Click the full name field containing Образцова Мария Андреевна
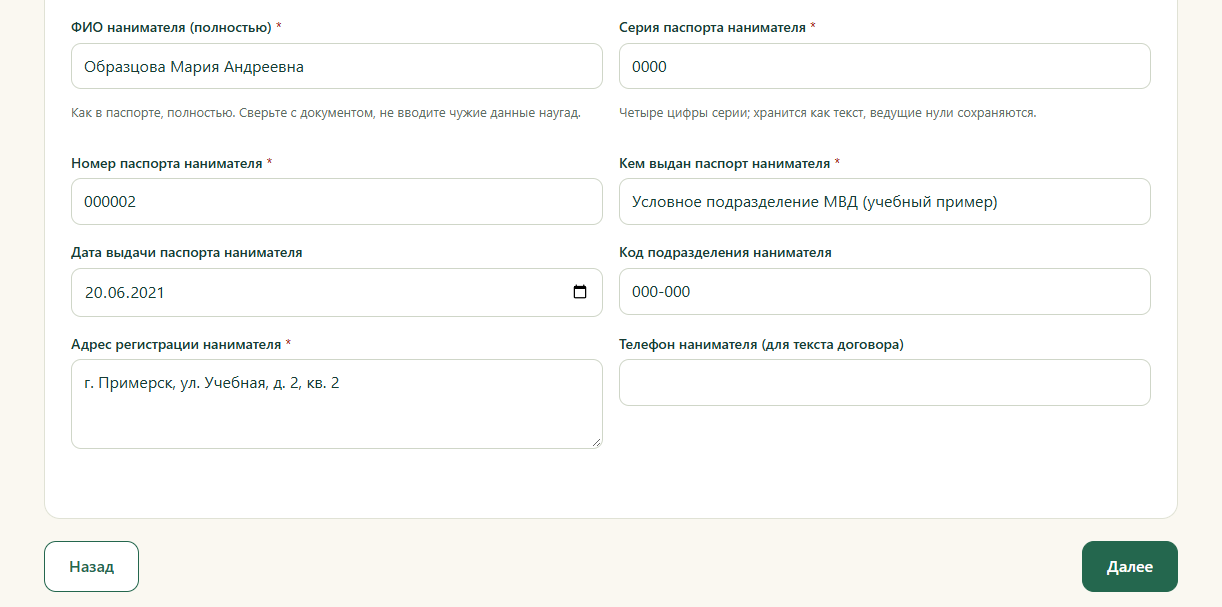Viewport: 1222px width, 607px height. [x=337, y=66]
